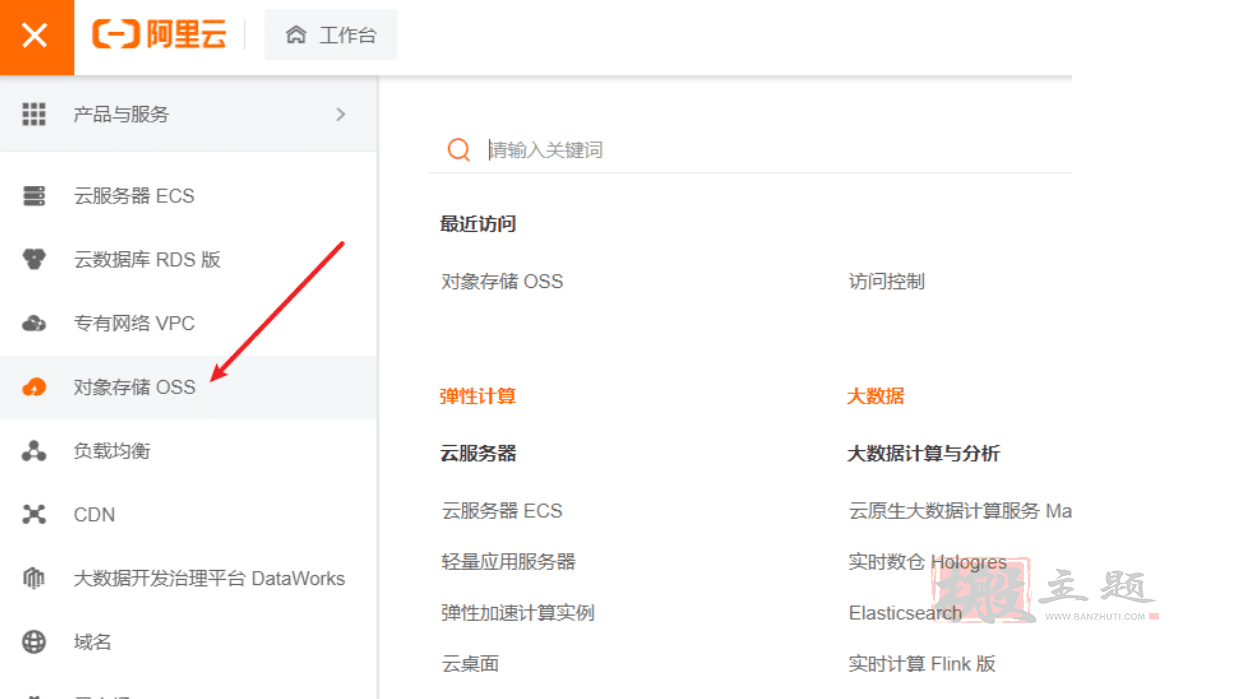
Task: Click the Aliyun logo
Action: (159, 35)
